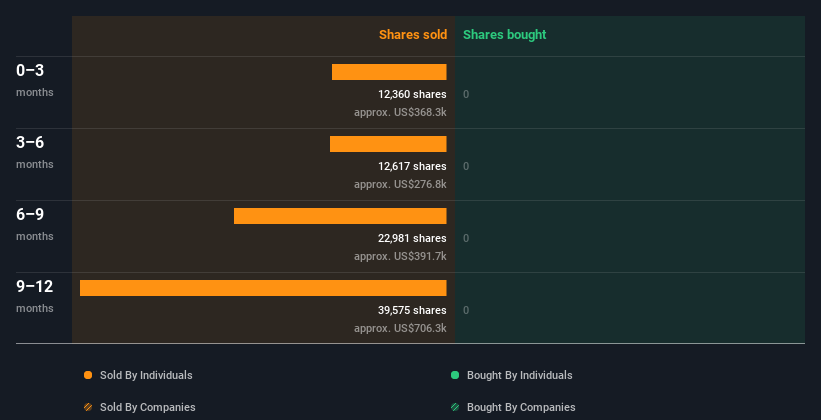
Task: Click the 12,360 shares value
Action: [x=413, y=94]
